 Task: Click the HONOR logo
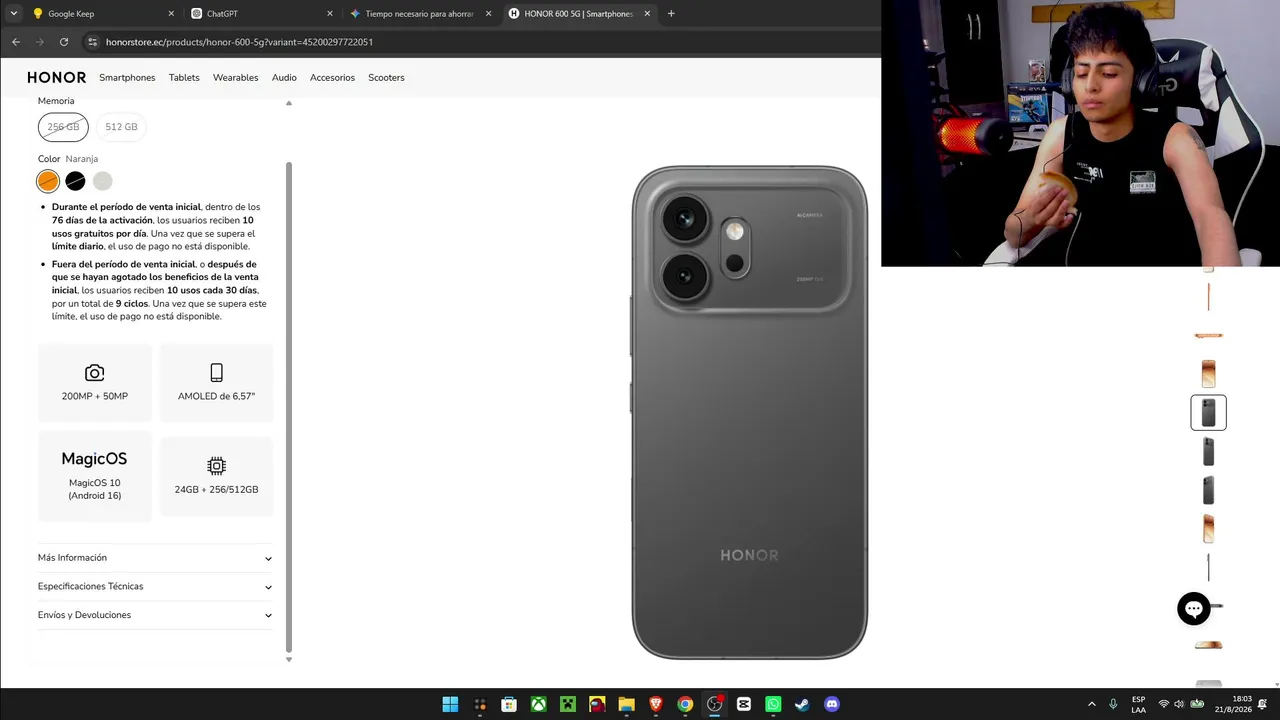pyautogui.click(x=57, y=78)
